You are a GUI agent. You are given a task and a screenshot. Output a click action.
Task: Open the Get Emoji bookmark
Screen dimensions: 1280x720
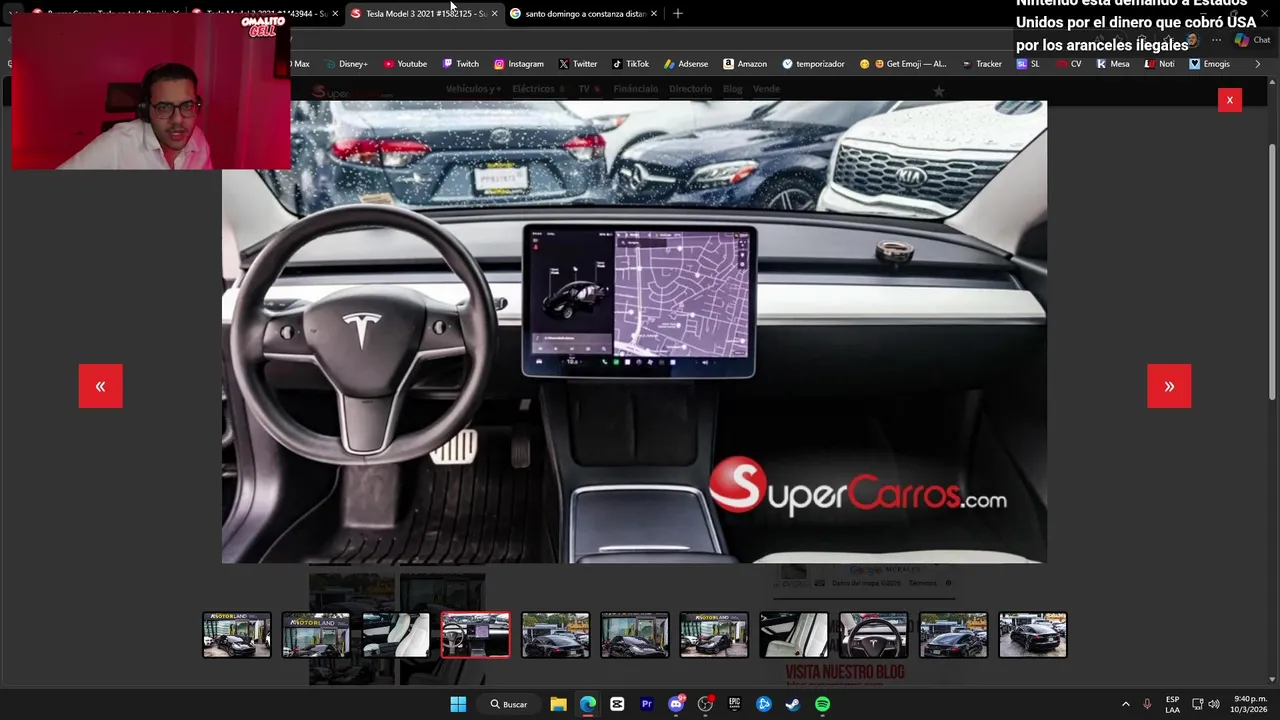coord(903,64)
